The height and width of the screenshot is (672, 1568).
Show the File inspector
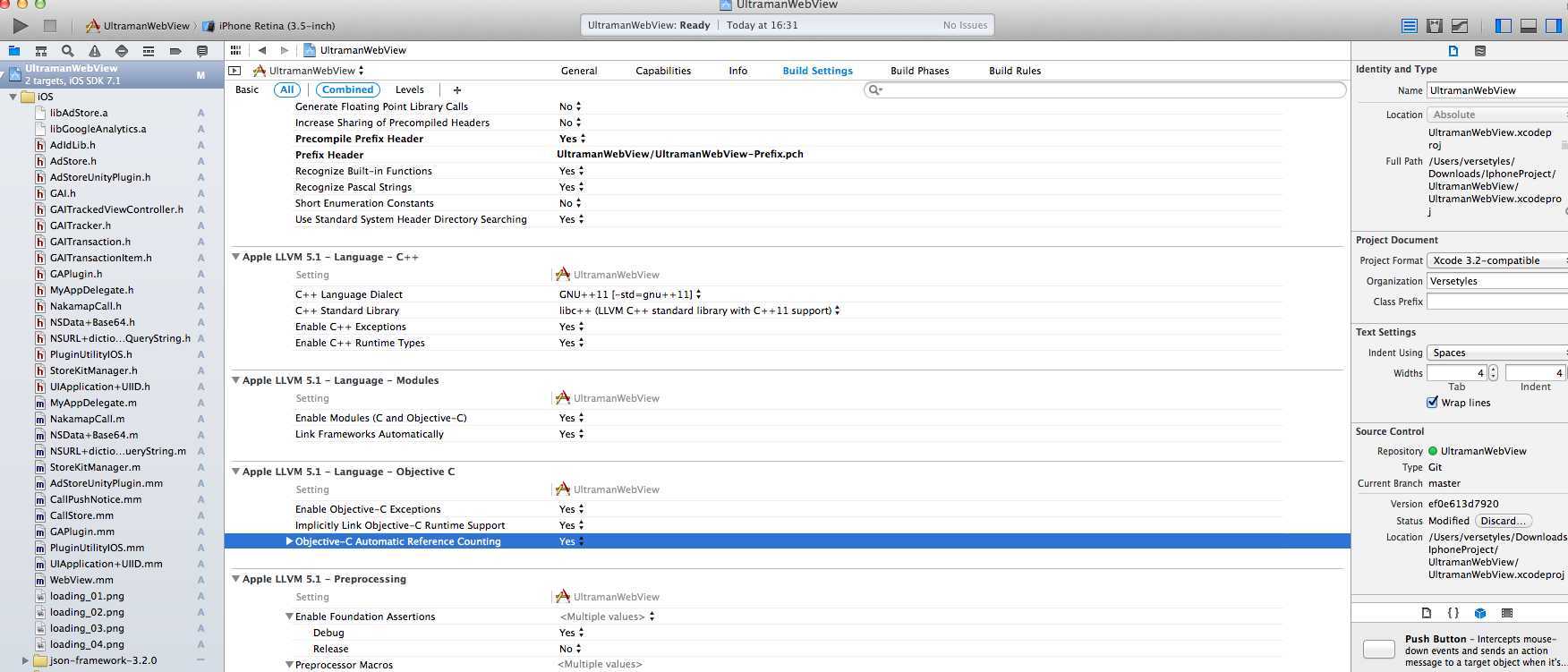coord(1453,51)
